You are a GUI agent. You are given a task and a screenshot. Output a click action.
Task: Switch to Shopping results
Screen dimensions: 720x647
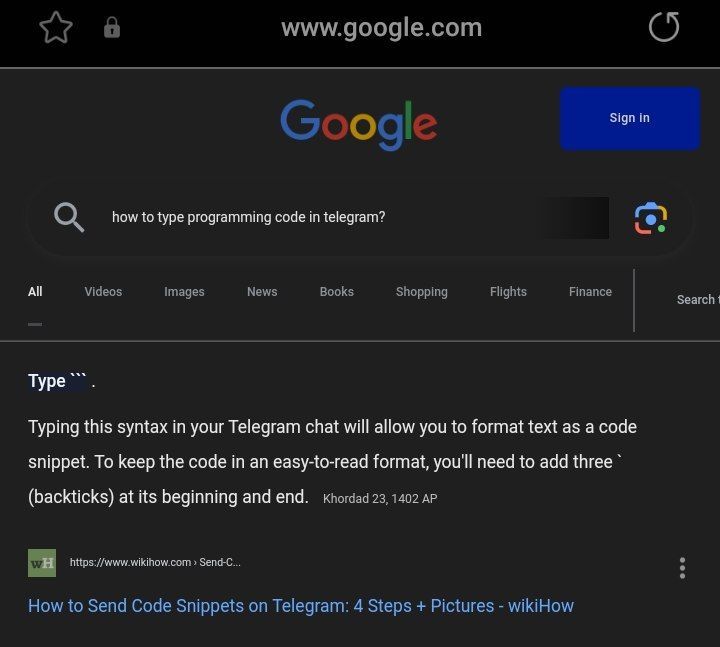[422, 292]
